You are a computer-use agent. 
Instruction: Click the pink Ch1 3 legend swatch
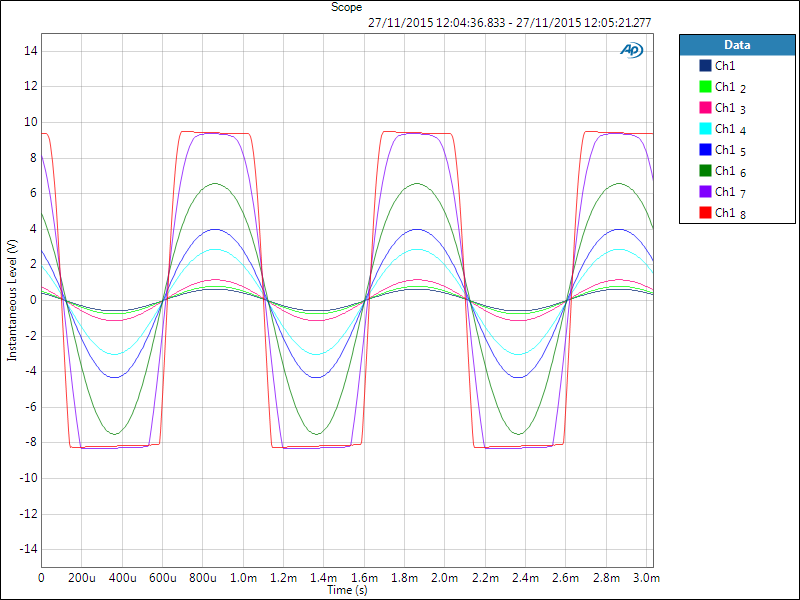705,108
